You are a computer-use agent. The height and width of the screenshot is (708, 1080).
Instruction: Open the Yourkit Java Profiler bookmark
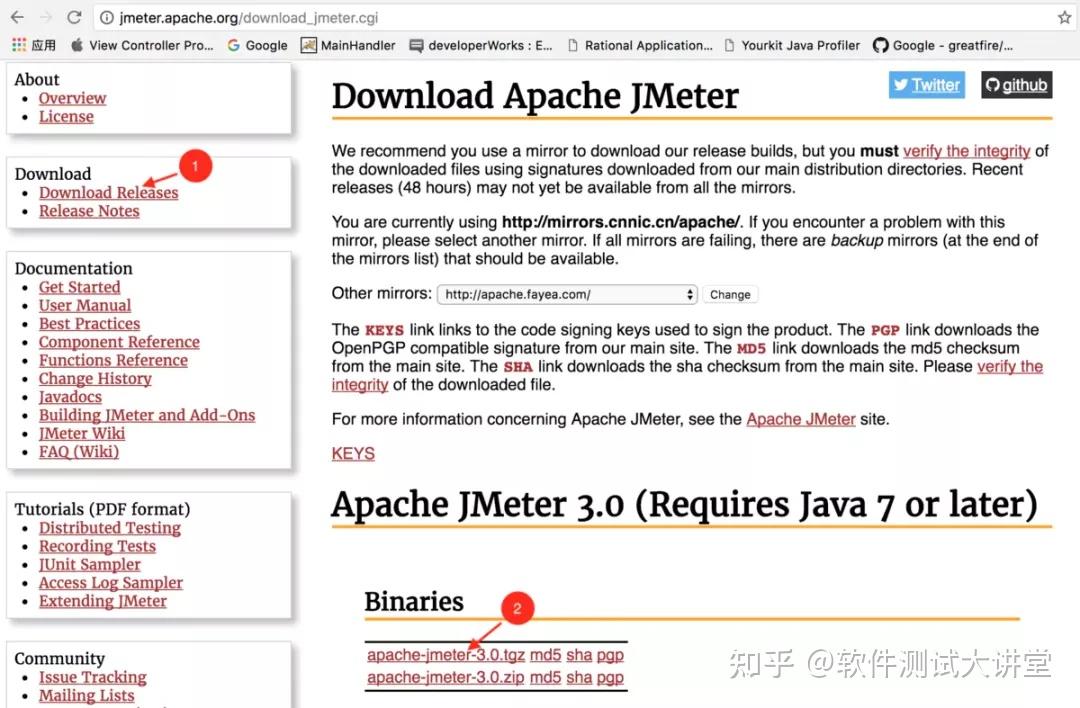800,44
